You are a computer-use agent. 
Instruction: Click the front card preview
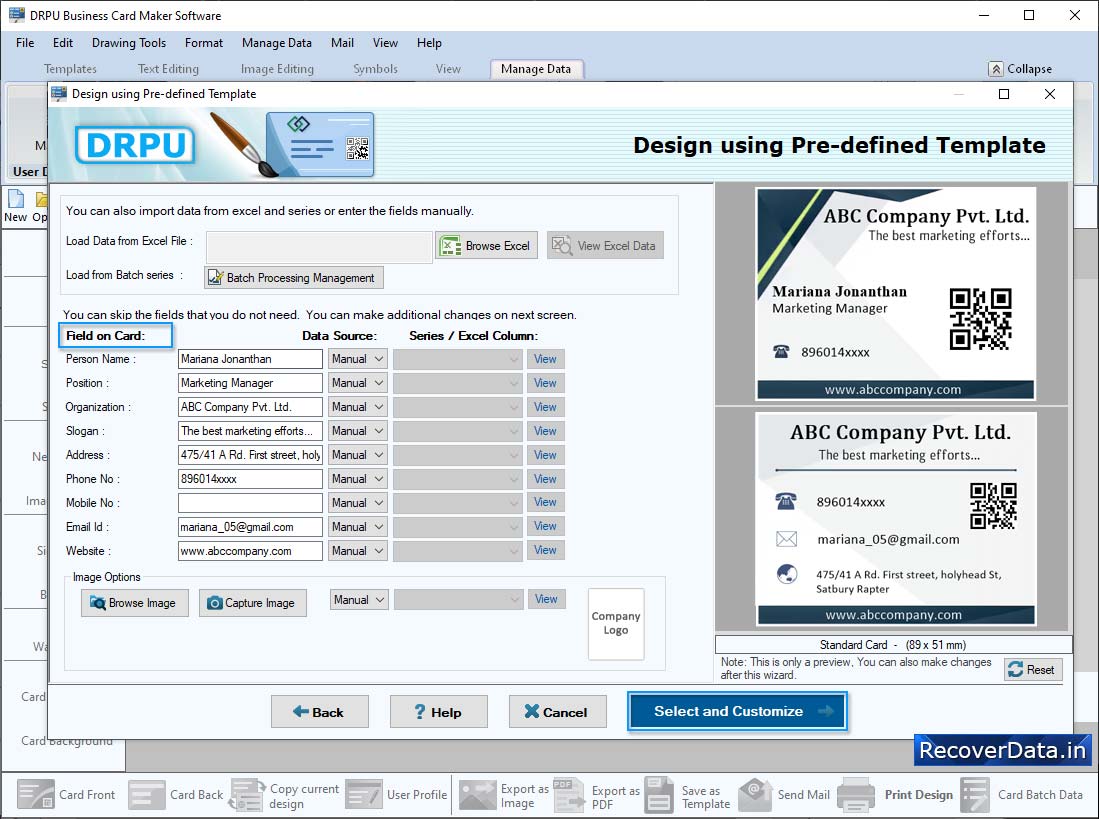[895, 294]
